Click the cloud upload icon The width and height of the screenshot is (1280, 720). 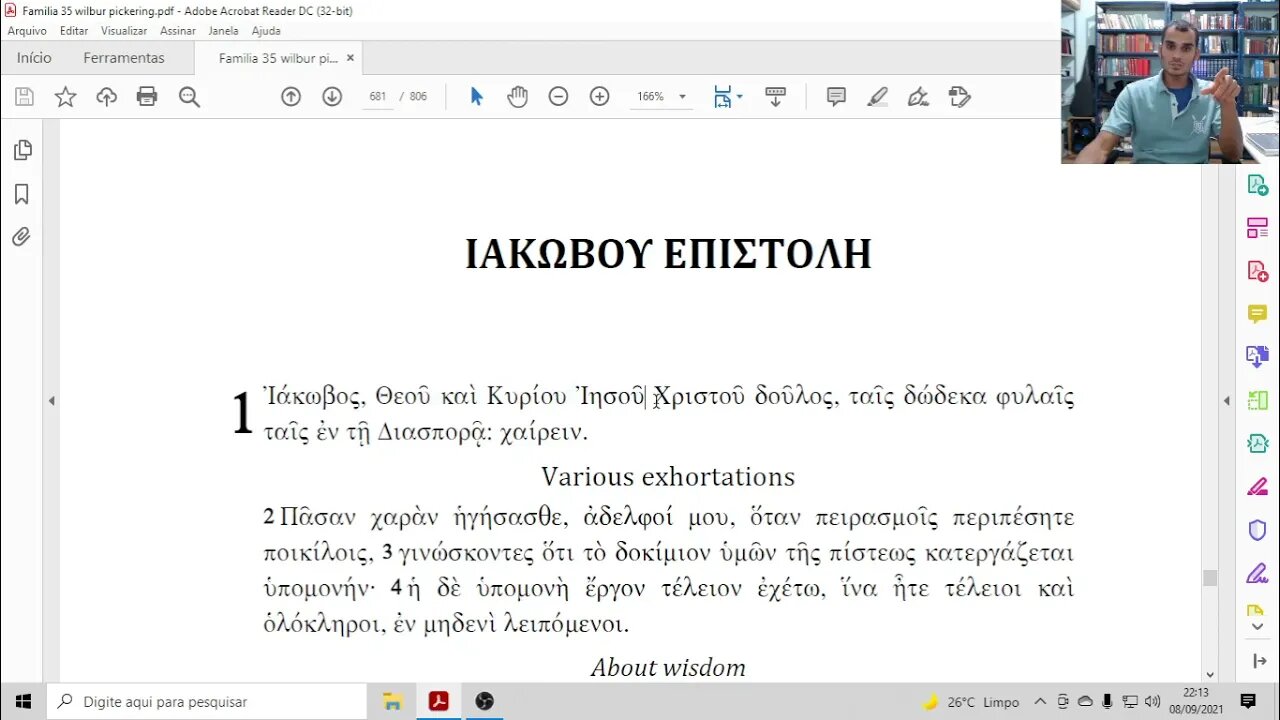coord(107,97)
